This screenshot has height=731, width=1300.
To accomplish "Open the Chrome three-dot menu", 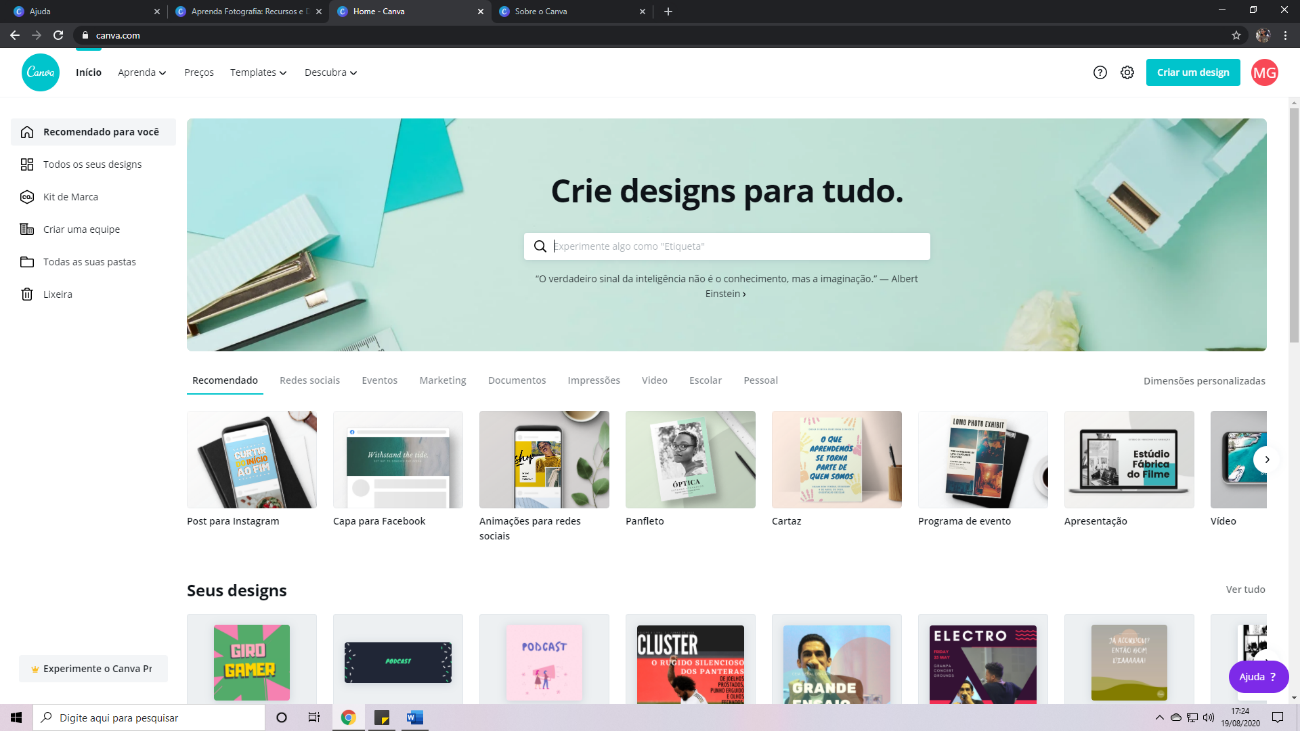I will click(x=1286, y=35).
